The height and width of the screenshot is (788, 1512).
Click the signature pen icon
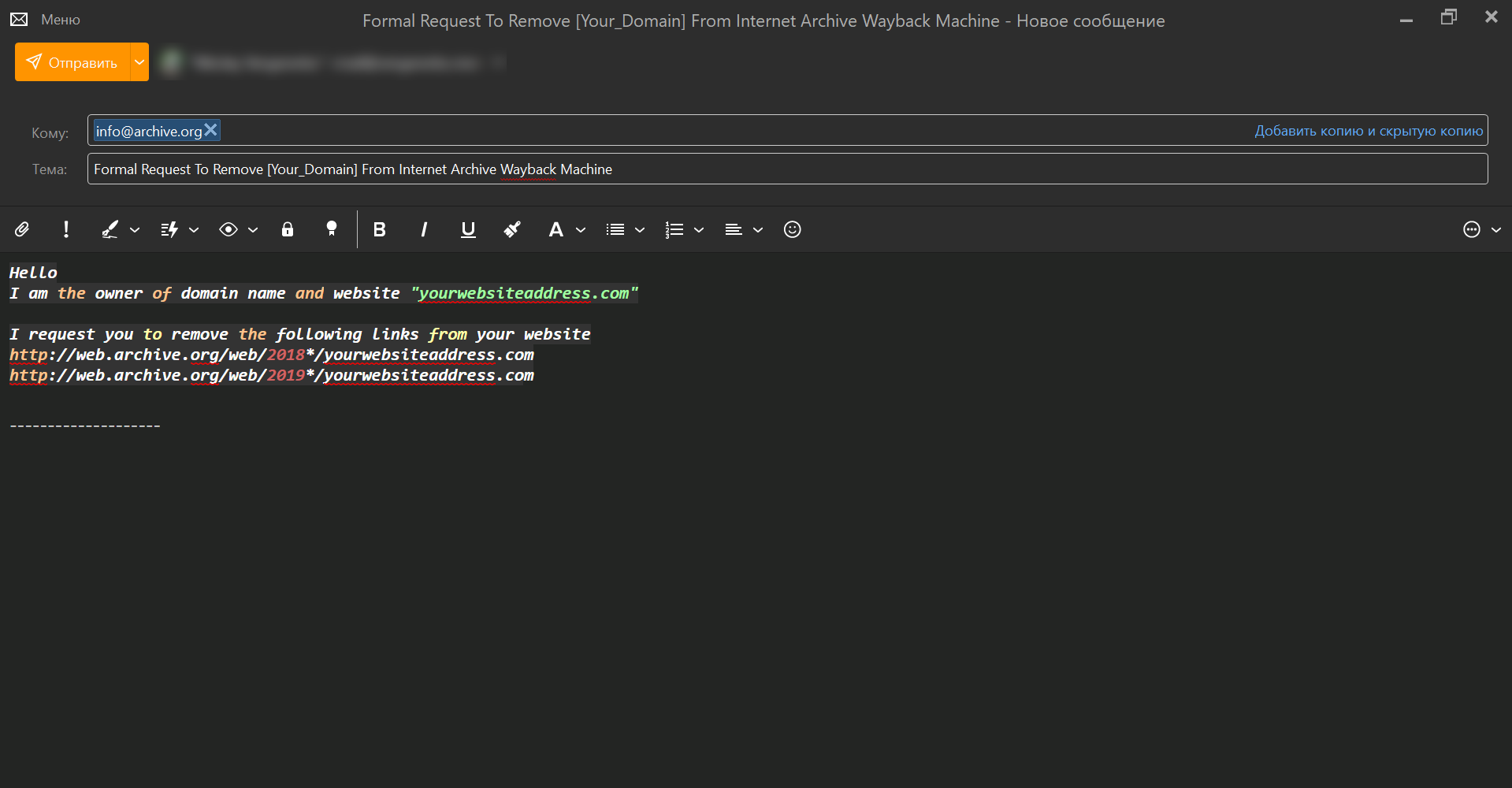110,229
